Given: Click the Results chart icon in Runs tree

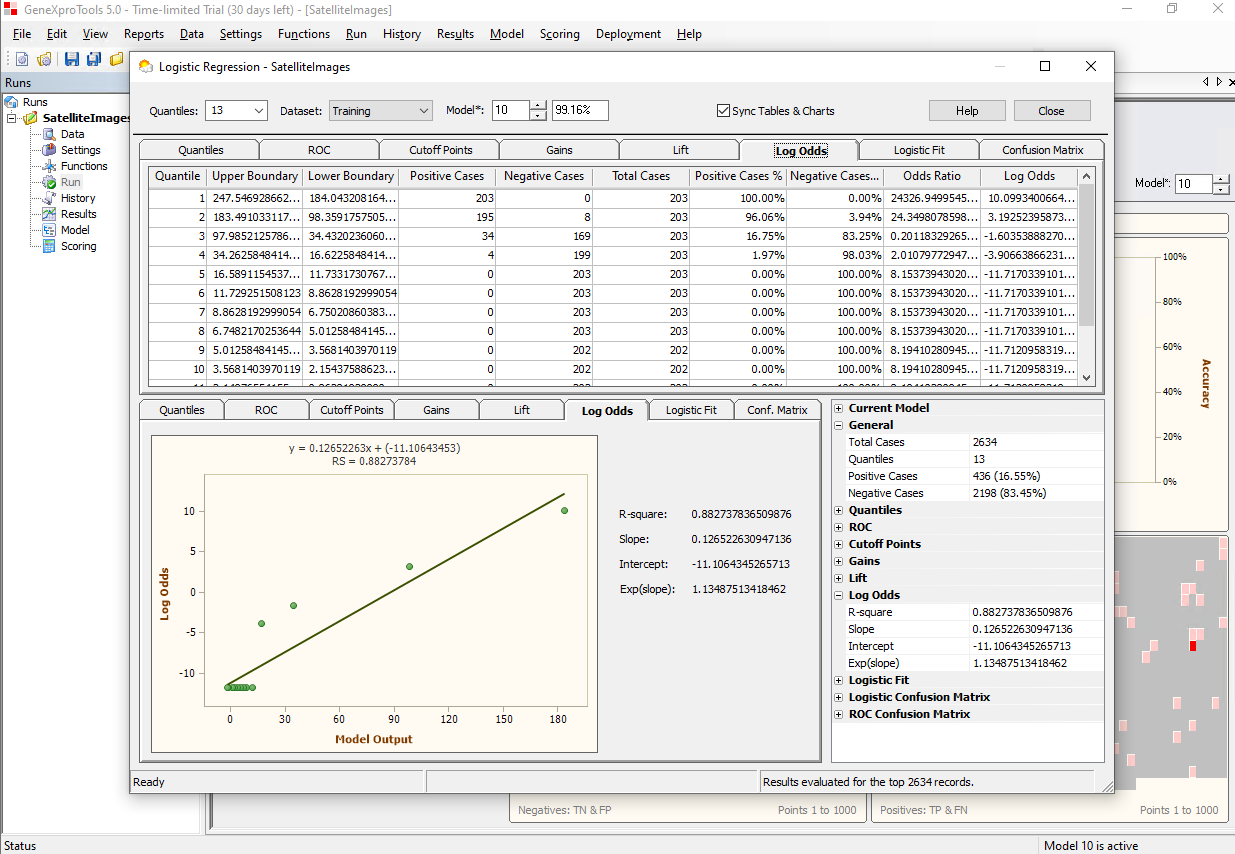Looking at the screenshot, I should [x=49, y=214].
